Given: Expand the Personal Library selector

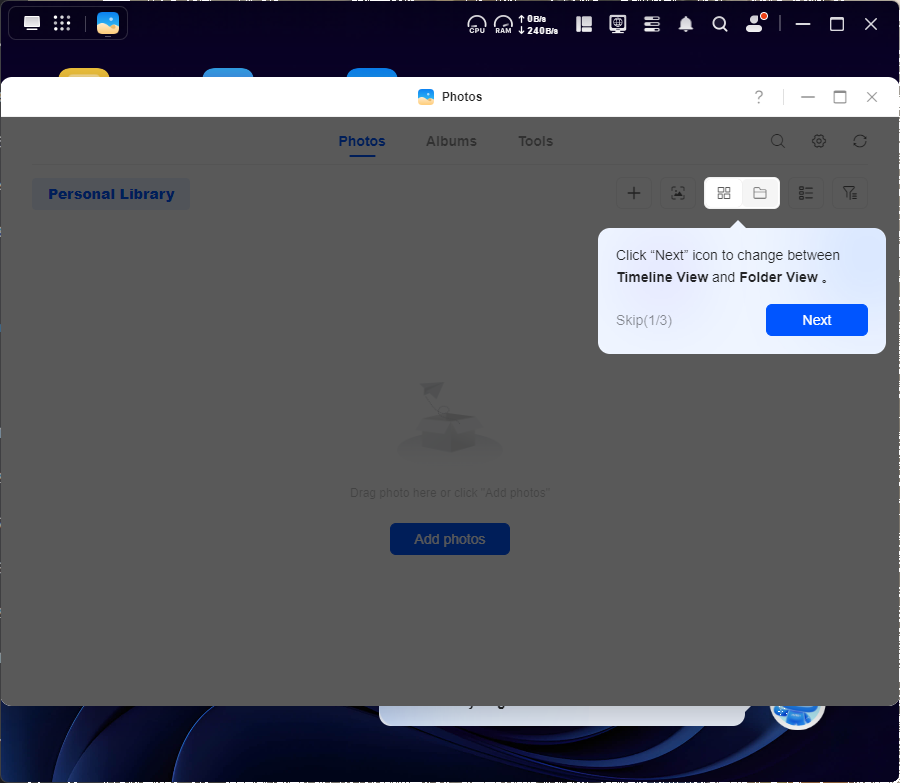Looking at the screenshot, I should (111, 194).
